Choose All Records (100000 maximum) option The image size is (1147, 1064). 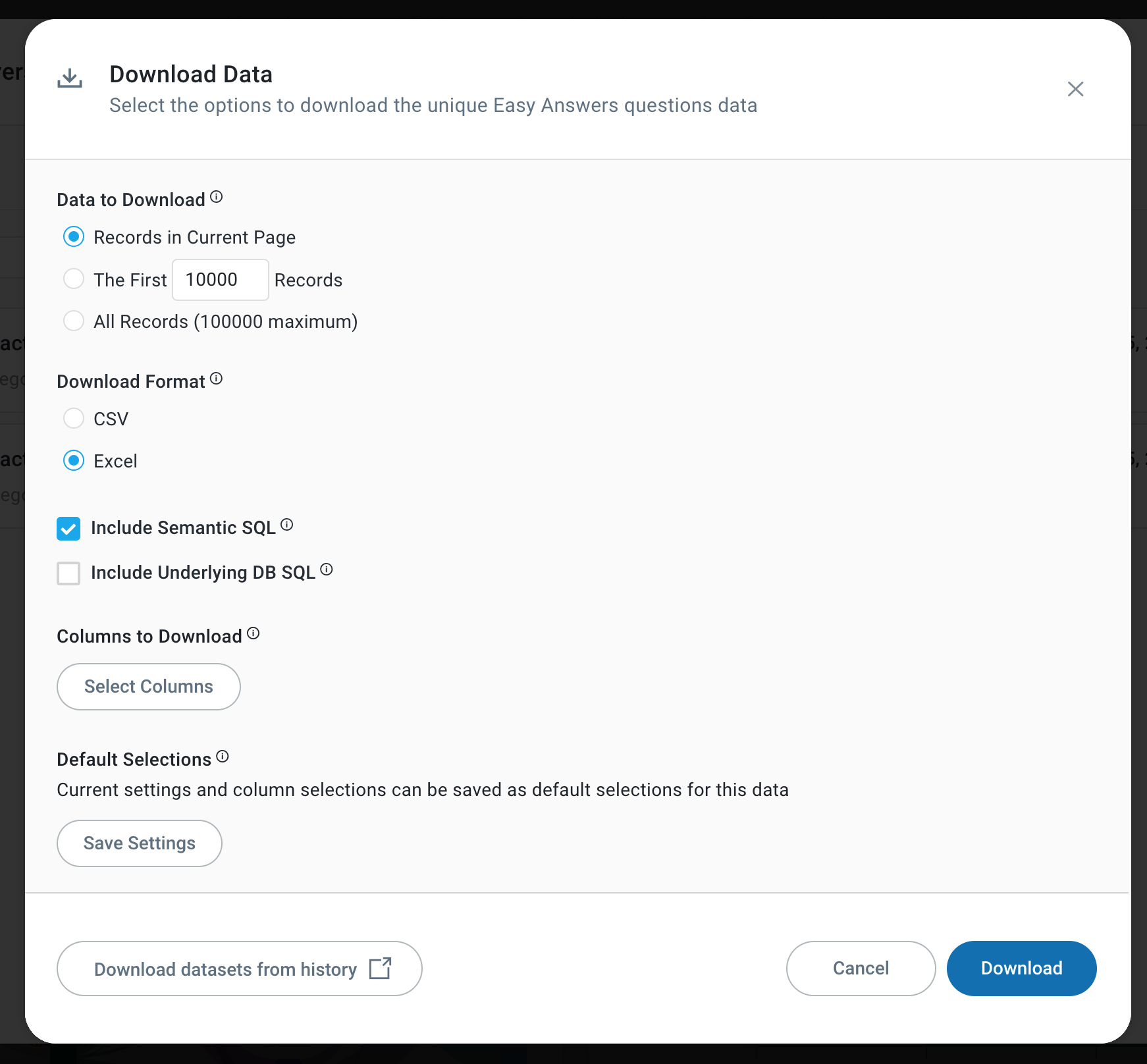coord(74,321)
